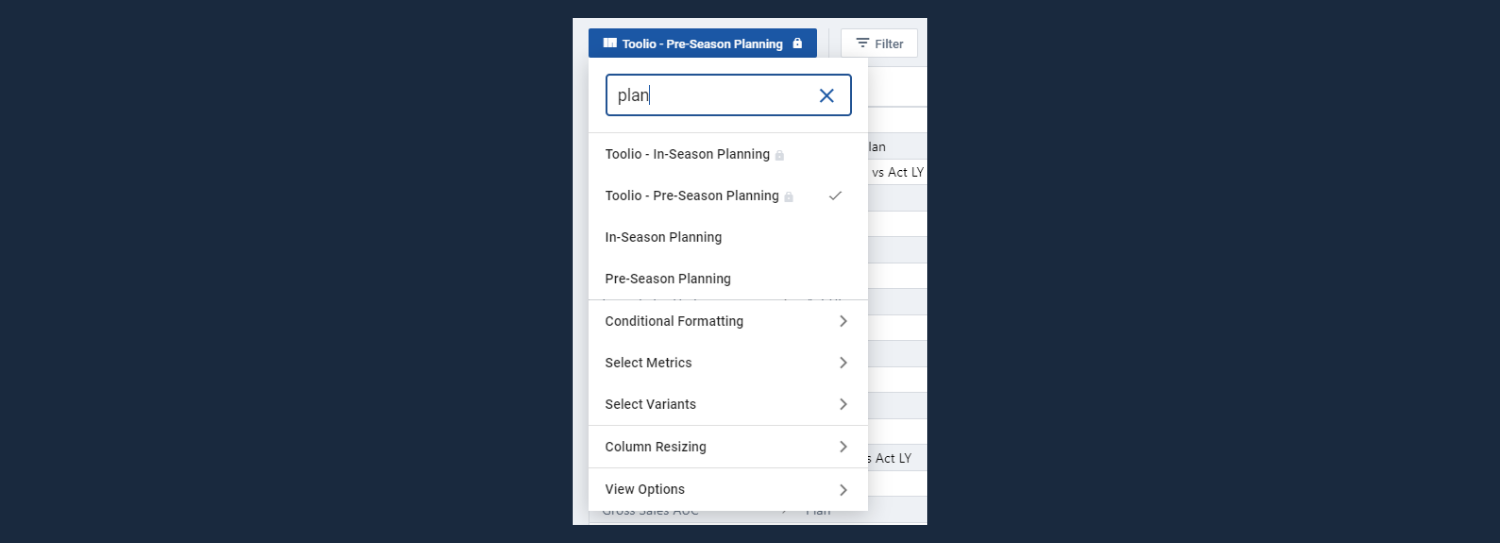1500x543 pixels.
Task: Expand the Conditional Formatting submenu arrow
Action: (843, 321)
